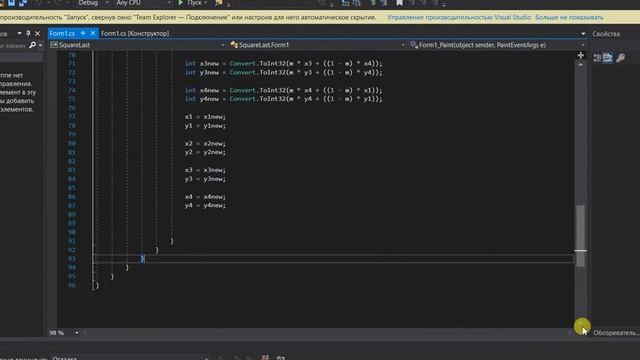The width and height of the screenshot is (640, 360).
Task: Click the line 'y2 = y2new;'
Action: pos(205,152)
